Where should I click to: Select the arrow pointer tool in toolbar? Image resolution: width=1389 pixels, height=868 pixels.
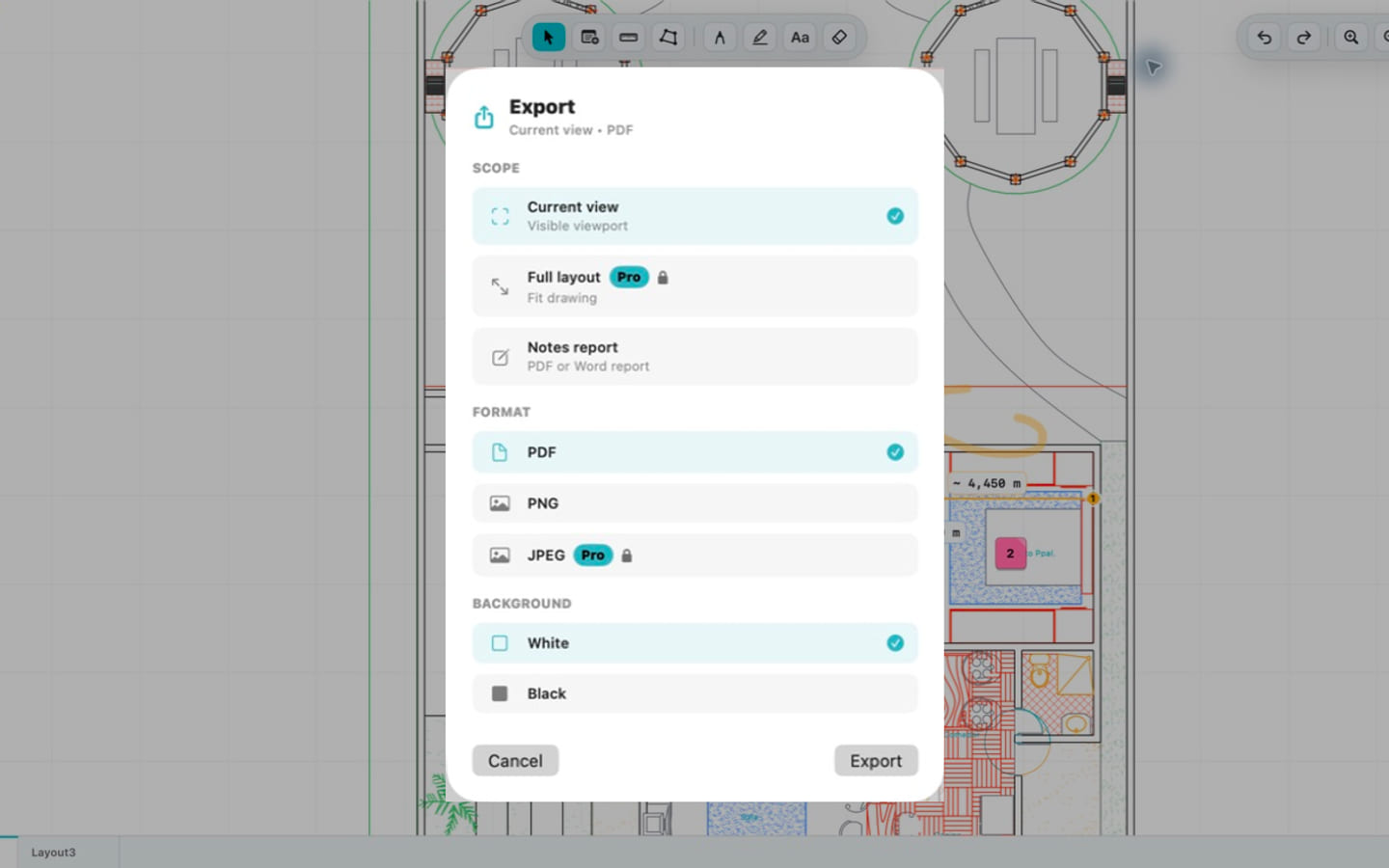pos(548,38)
